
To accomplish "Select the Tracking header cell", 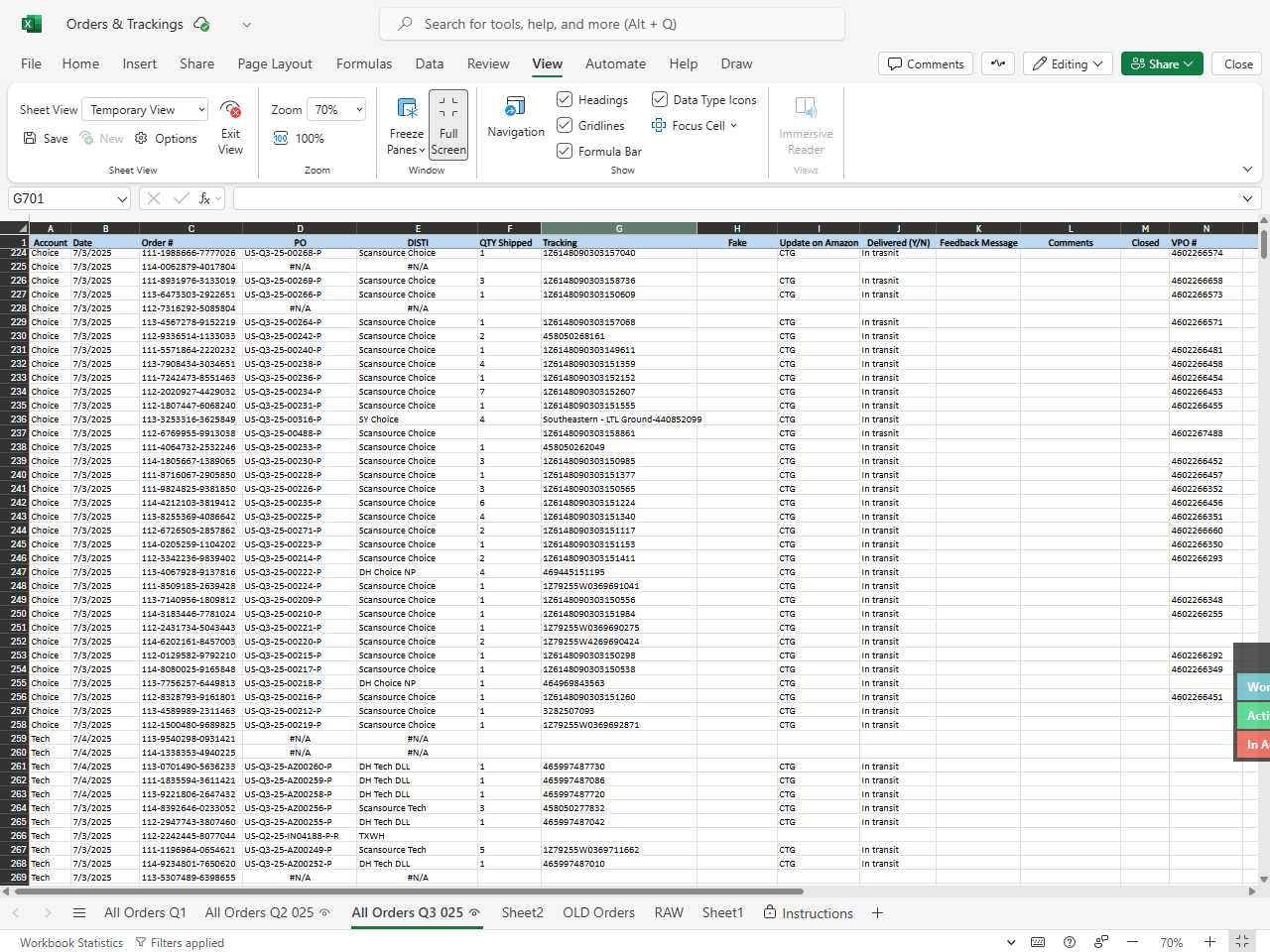I will pos(619,242).
